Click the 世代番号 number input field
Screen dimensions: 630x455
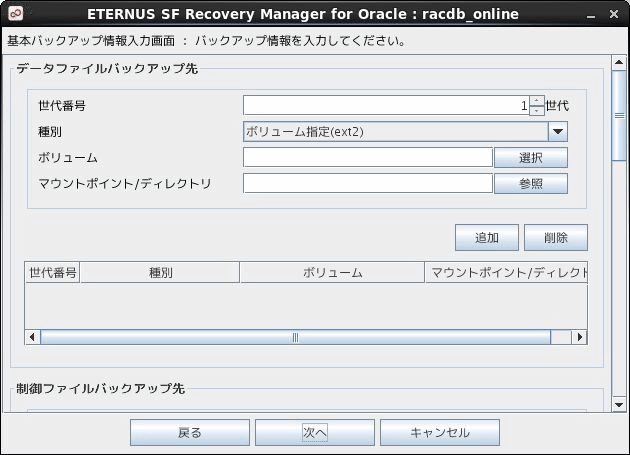386,106
